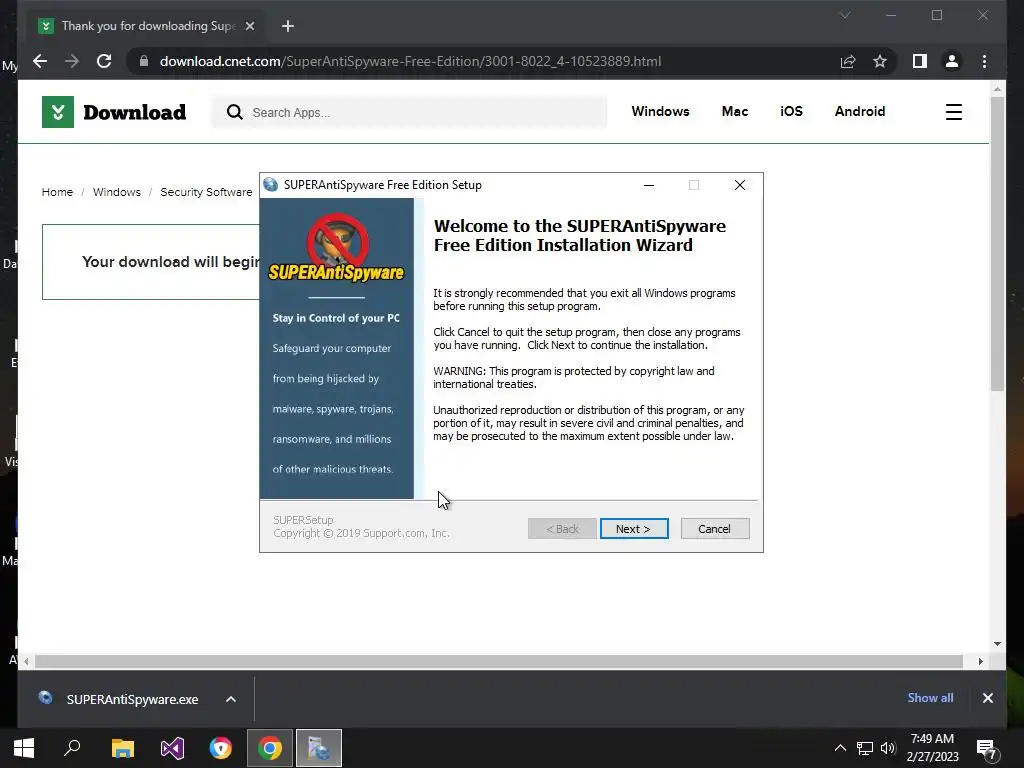Viewport: 1024px width, 768px height.
Task: Click Next in the SUPERAntiSpyware setup wizard
Action: (x=633, y=528)
